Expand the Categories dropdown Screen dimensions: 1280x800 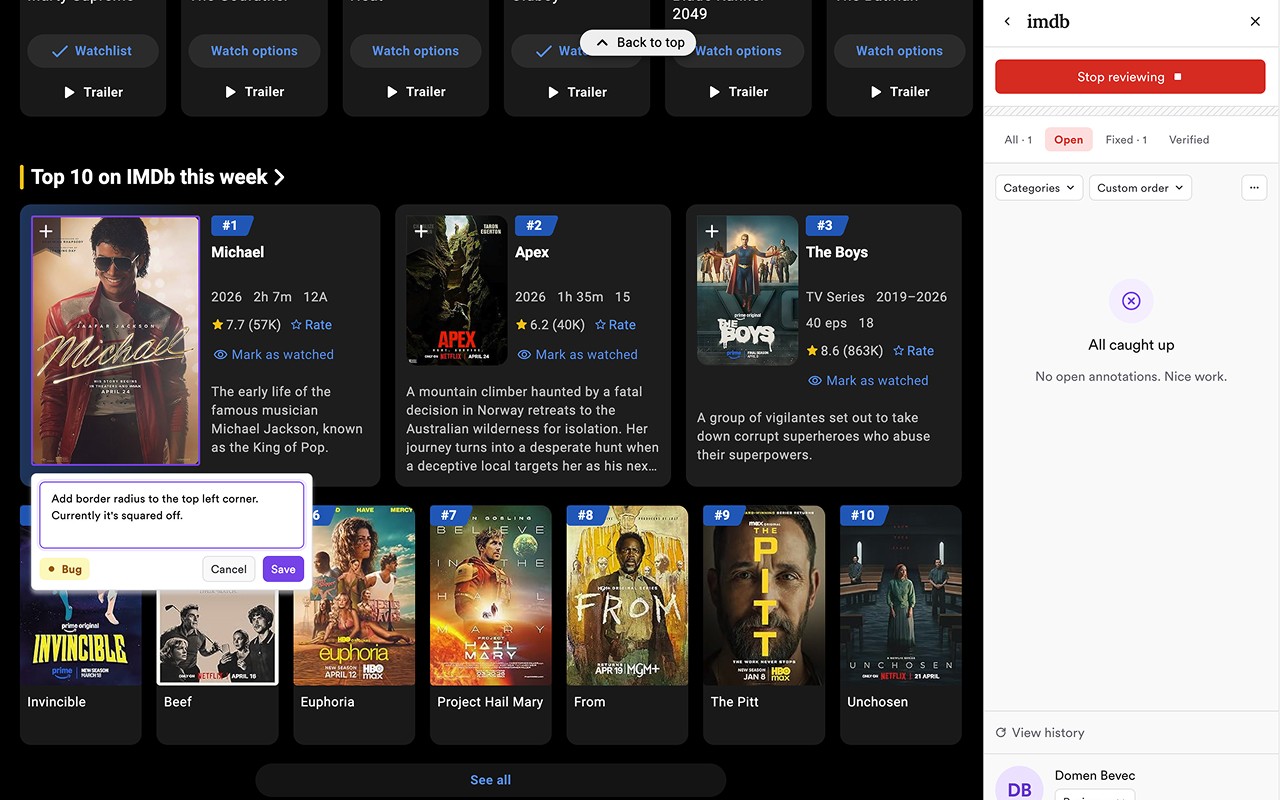pos(1039,188)
